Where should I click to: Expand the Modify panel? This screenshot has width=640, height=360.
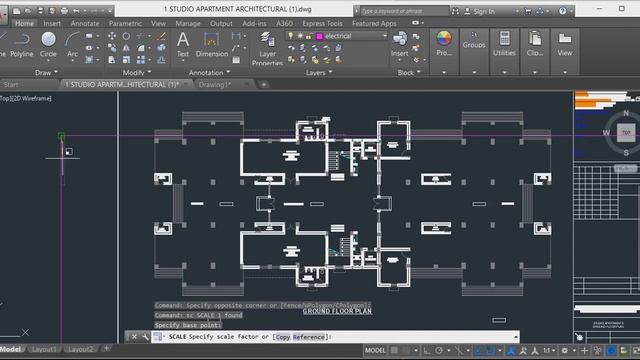(x=137, y=73)
